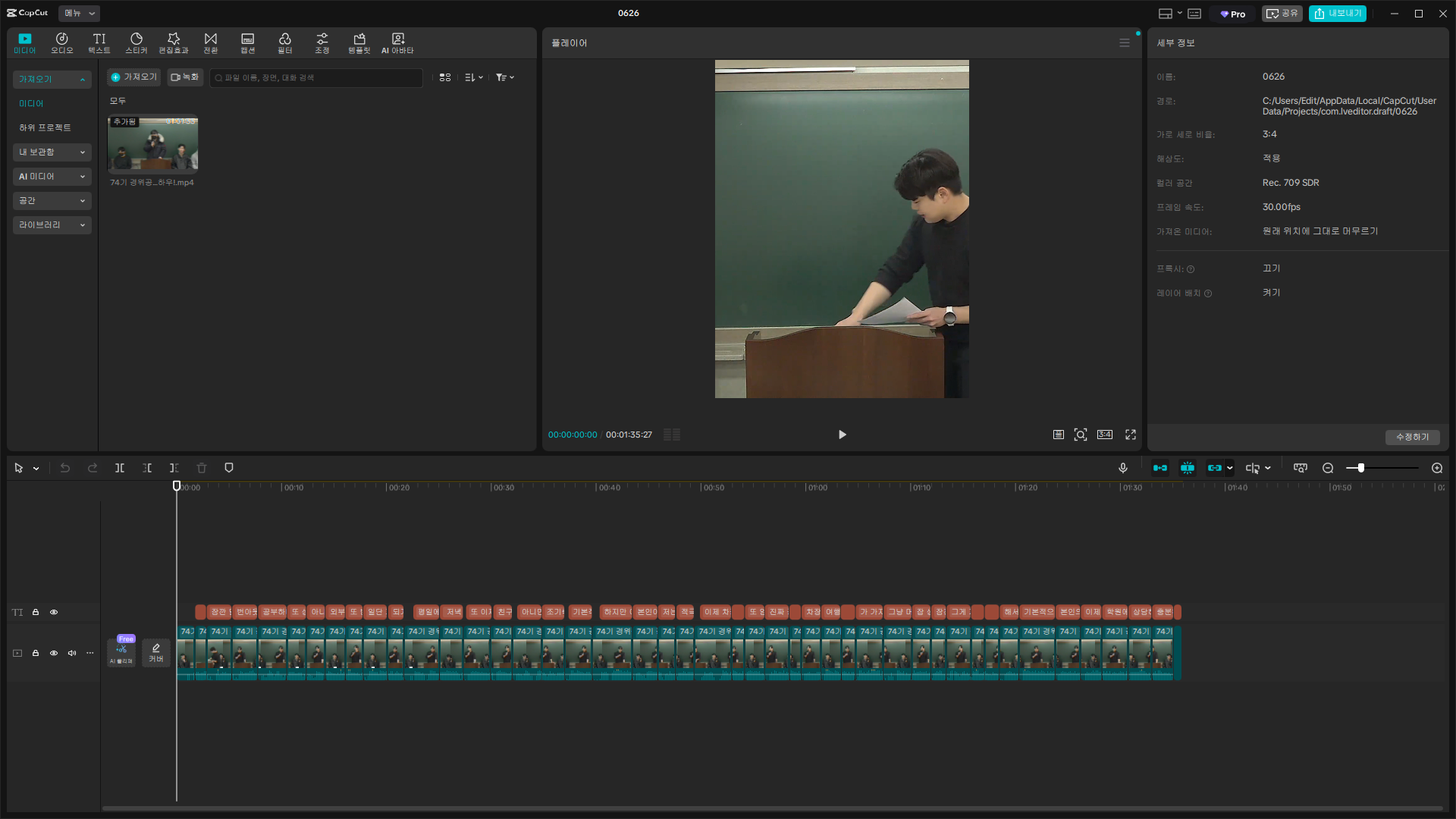Image resolution: width=1456 pixels, height=819 pixels.
Task: Switch to the 오디오 (Audio) tab
Action: (62, 42)
